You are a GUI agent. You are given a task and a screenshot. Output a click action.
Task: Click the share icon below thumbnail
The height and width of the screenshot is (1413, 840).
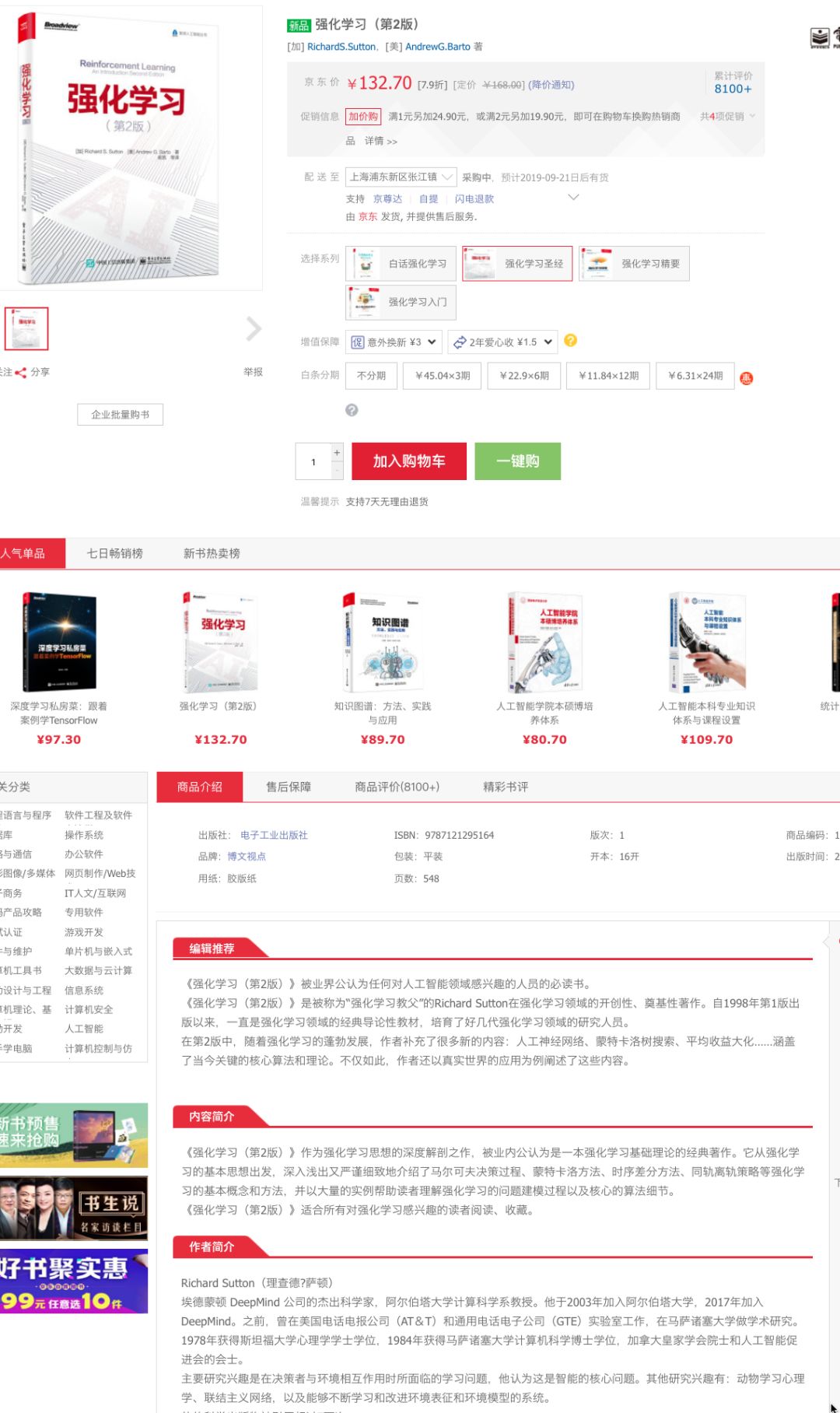21,373
